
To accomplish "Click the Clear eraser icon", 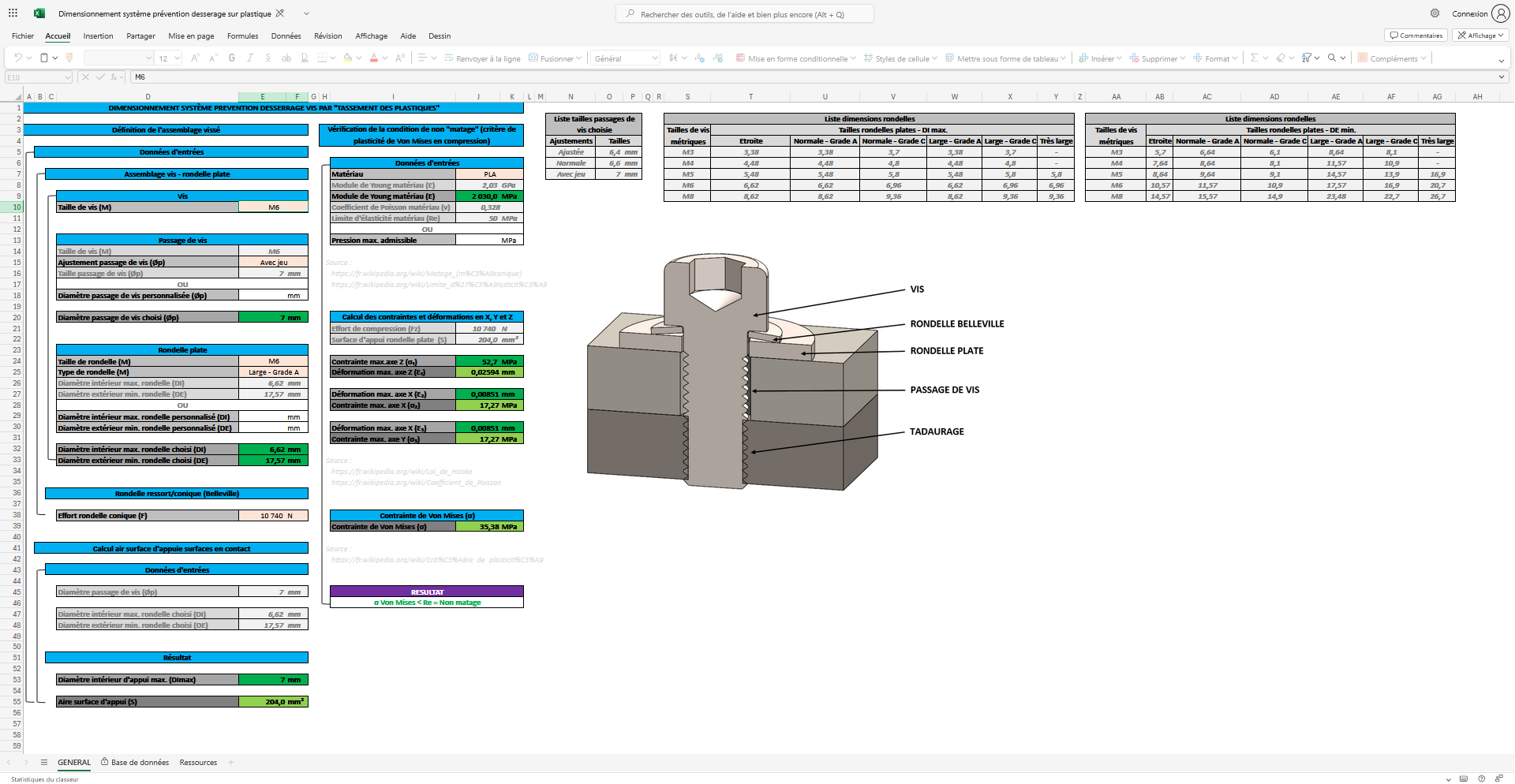I will (x=1281, y=58).
